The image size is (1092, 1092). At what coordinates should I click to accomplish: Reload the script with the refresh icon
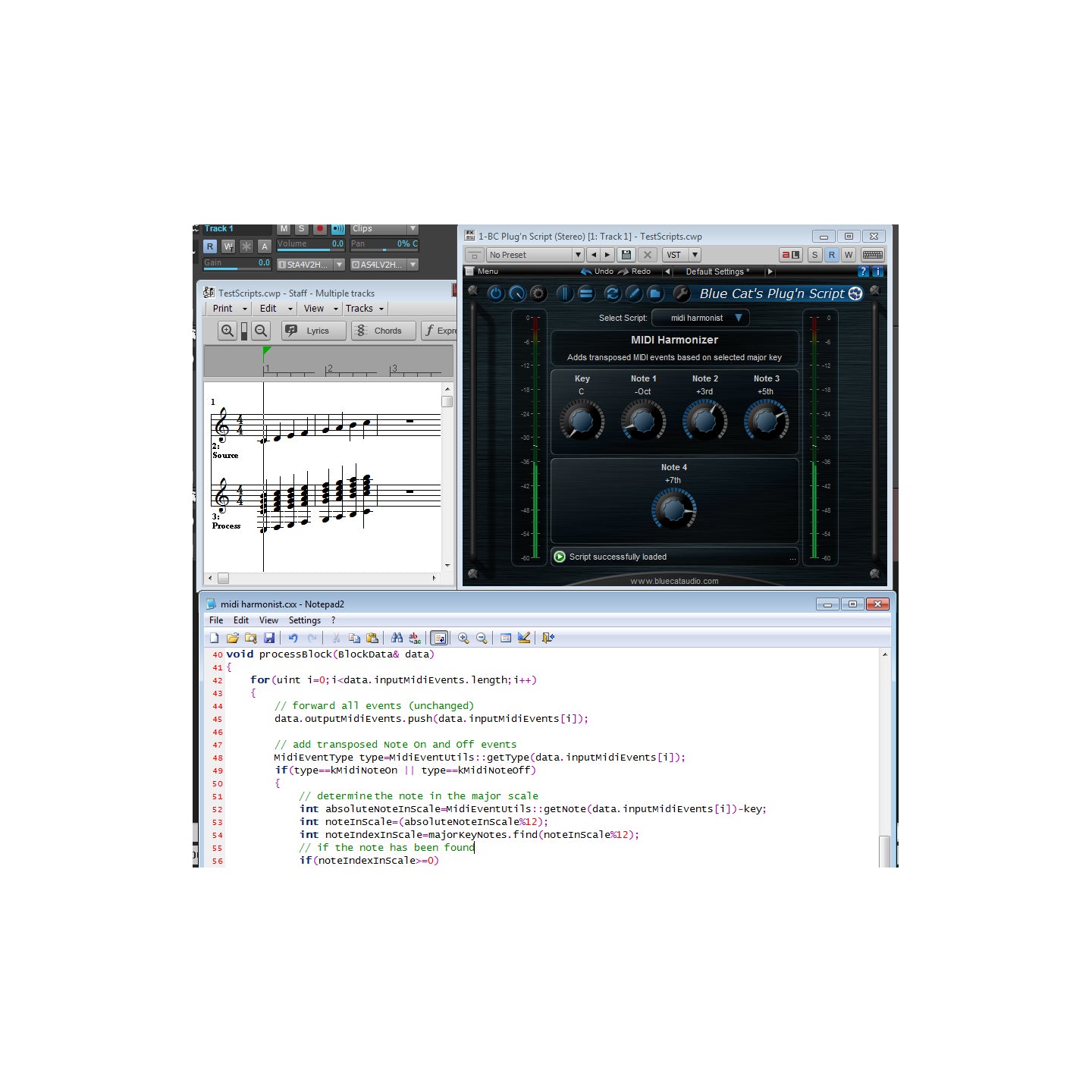tap(612, 293)
